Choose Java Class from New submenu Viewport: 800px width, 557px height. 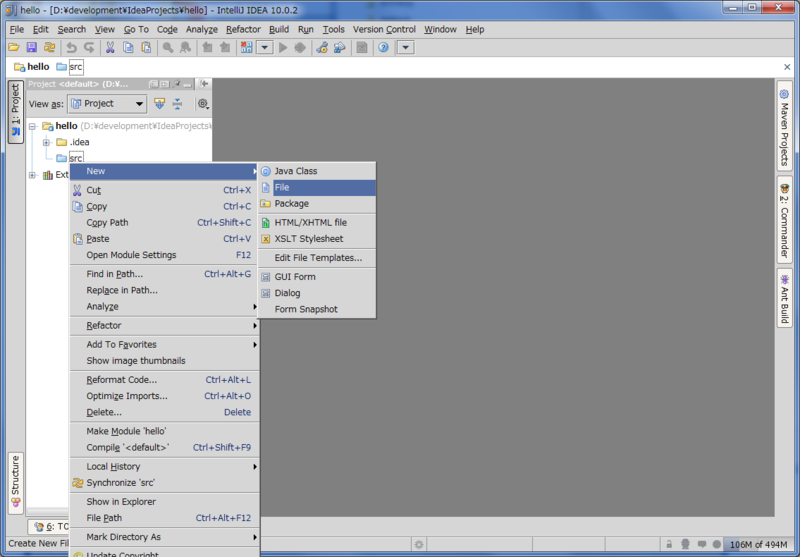pos(317,171)
